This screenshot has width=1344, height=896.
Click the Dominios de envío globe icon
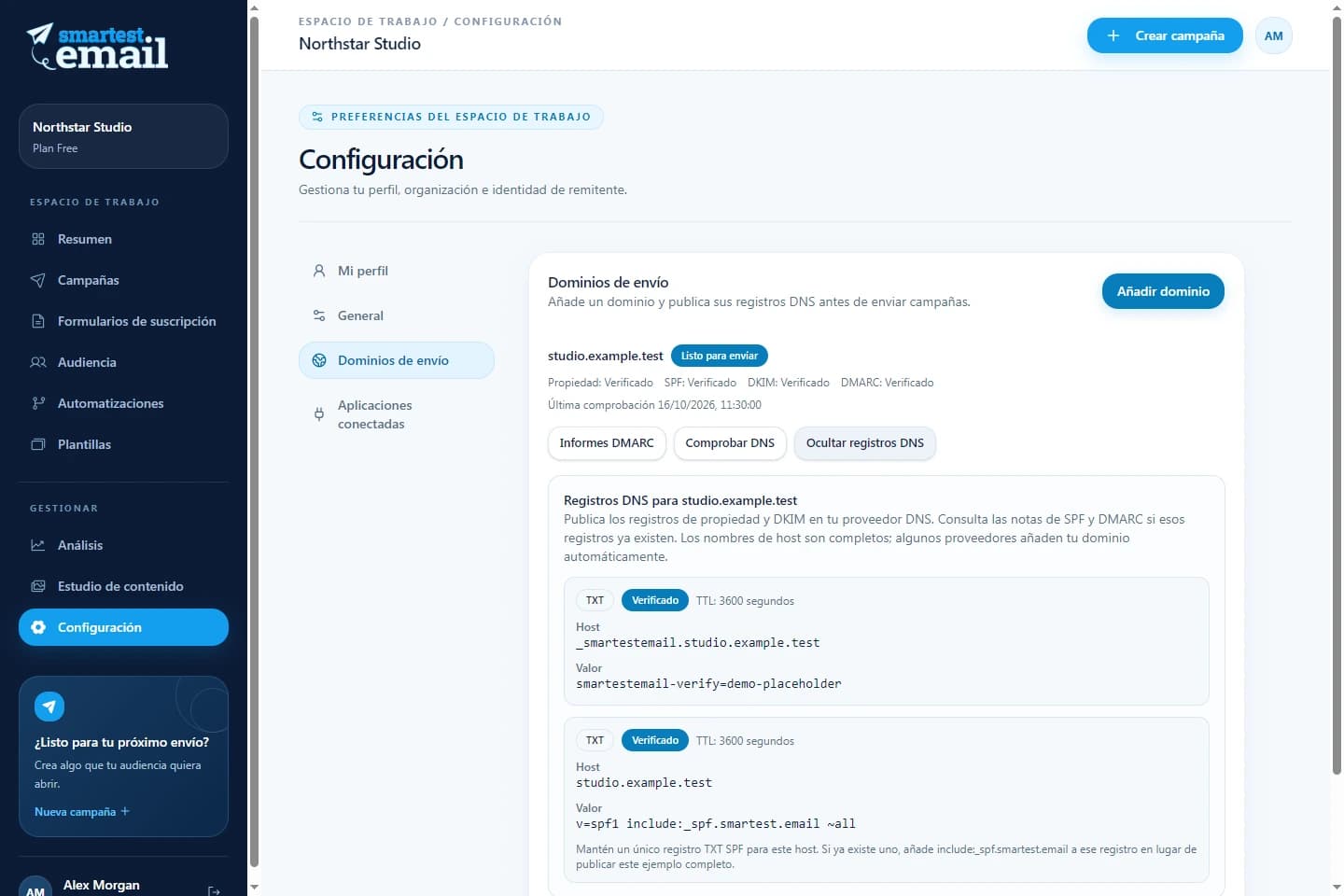point(319,360)
